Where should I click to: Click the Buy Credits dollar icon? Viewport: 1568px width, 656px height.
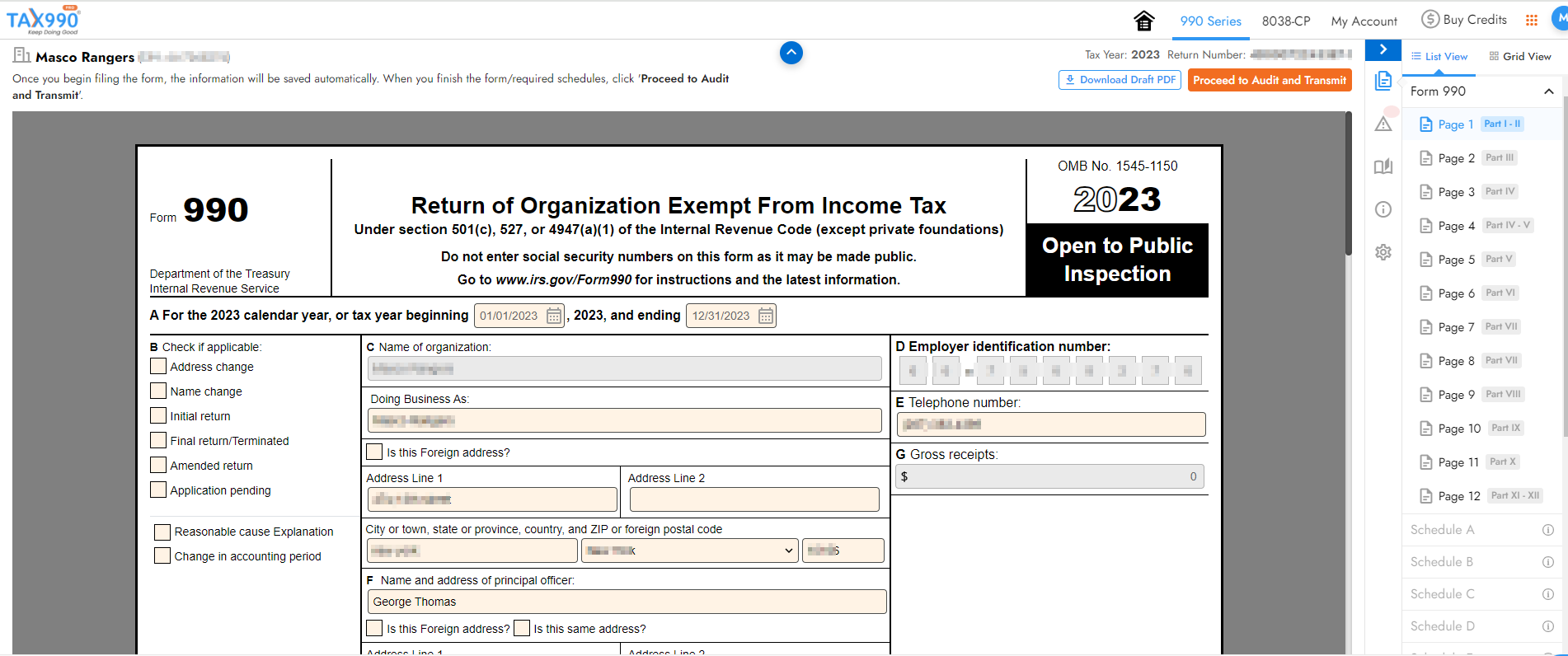1430,20
